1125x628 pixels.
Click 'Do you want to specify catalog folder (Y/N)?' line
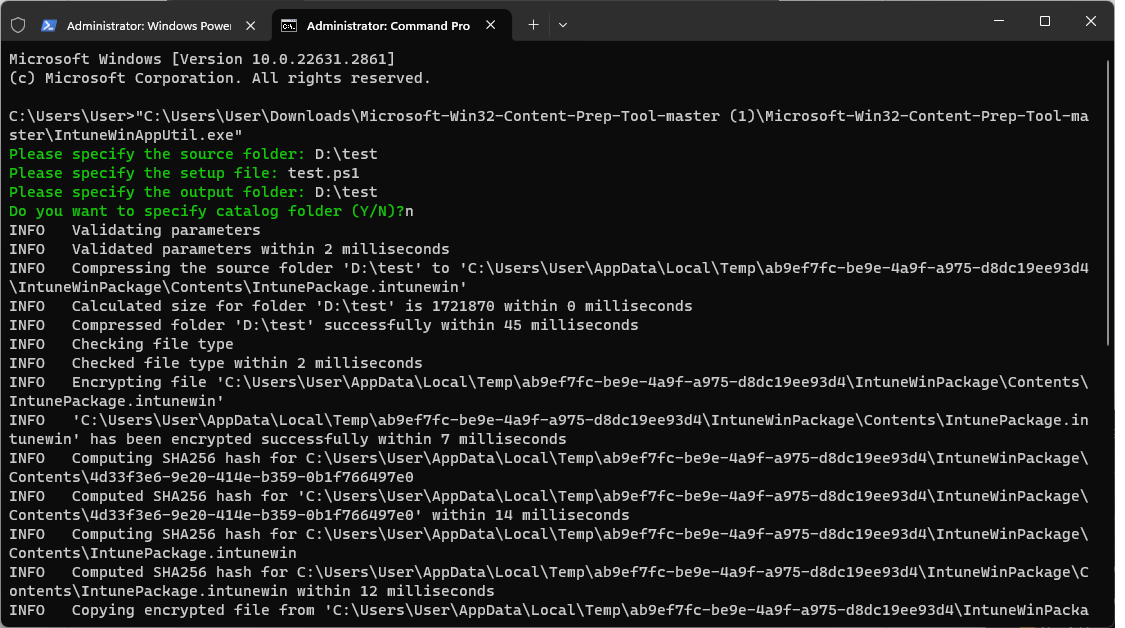(211, 211)
